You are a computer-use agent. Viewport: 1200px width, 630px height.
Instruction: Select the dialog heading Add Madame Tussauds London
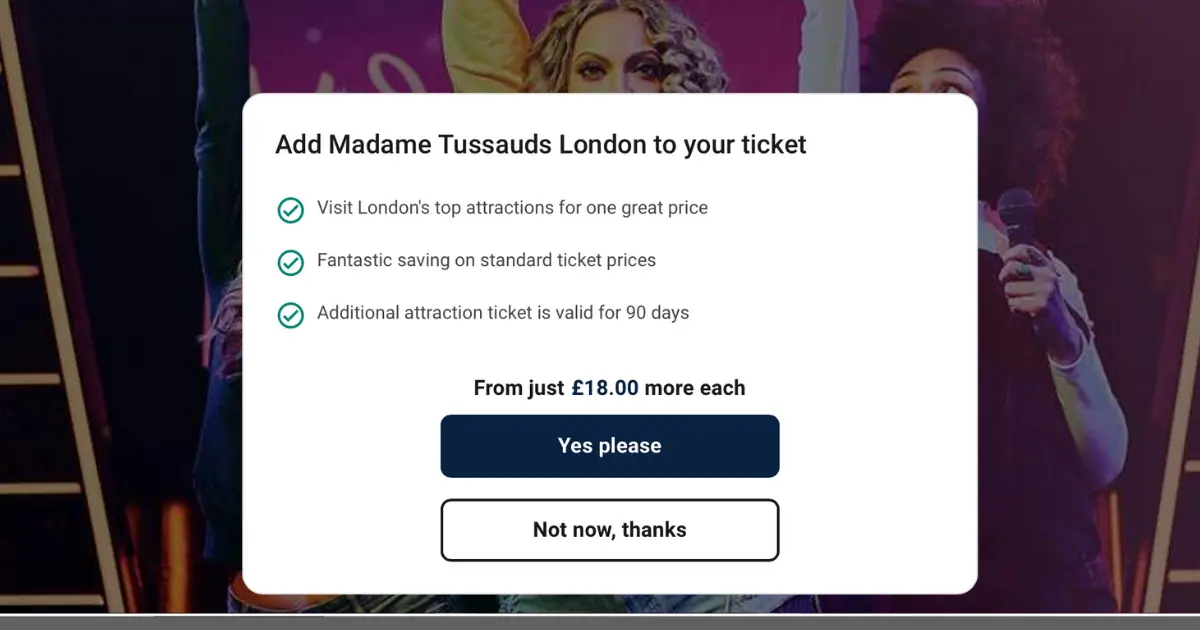(x=541, y=145)
